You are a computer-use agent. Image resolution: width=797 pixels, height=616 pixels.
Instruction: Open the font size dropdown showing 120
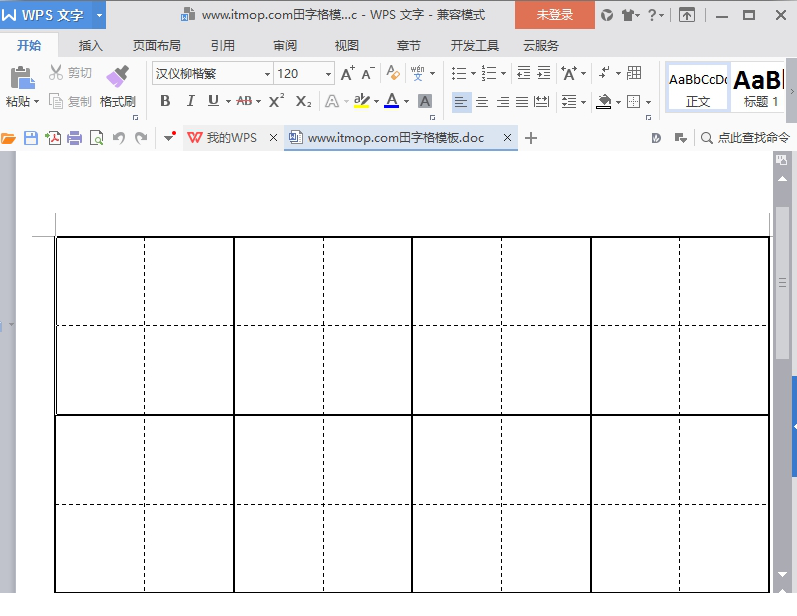[328, 74]
